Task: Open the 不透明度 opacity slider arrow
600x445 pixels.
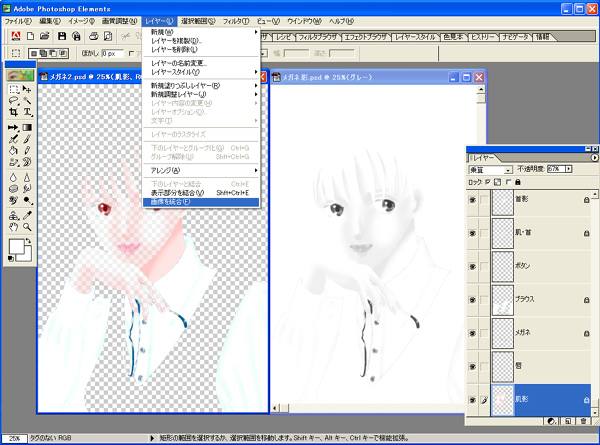Action: 569,169
